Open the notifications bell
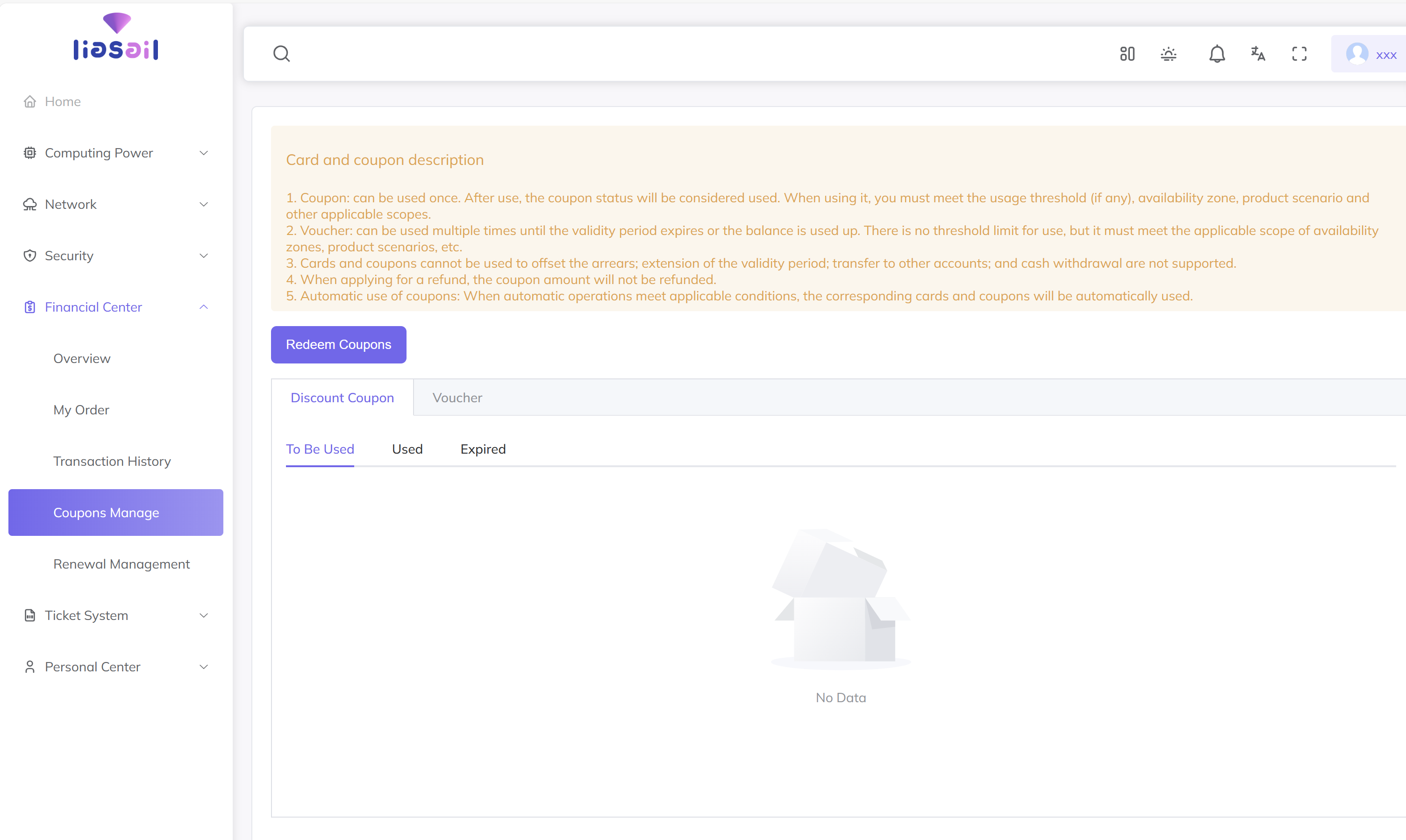The width and height of the screenshot is (1406, 840). pyautogui.click(x=1217, y=54)
